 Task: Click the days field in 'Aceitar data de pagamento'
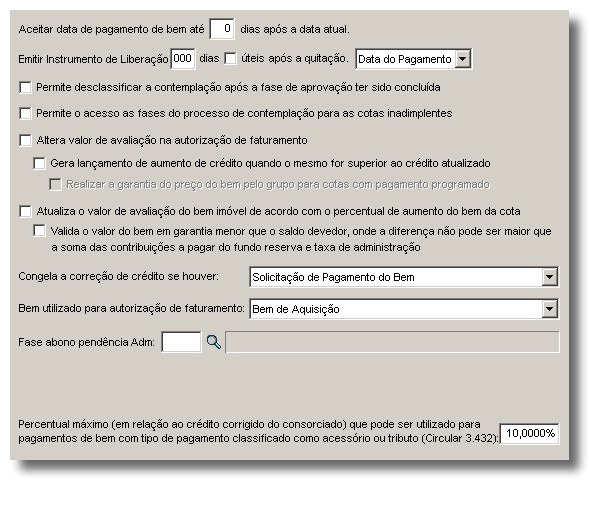pyautogui.click(x=222, y=29)
